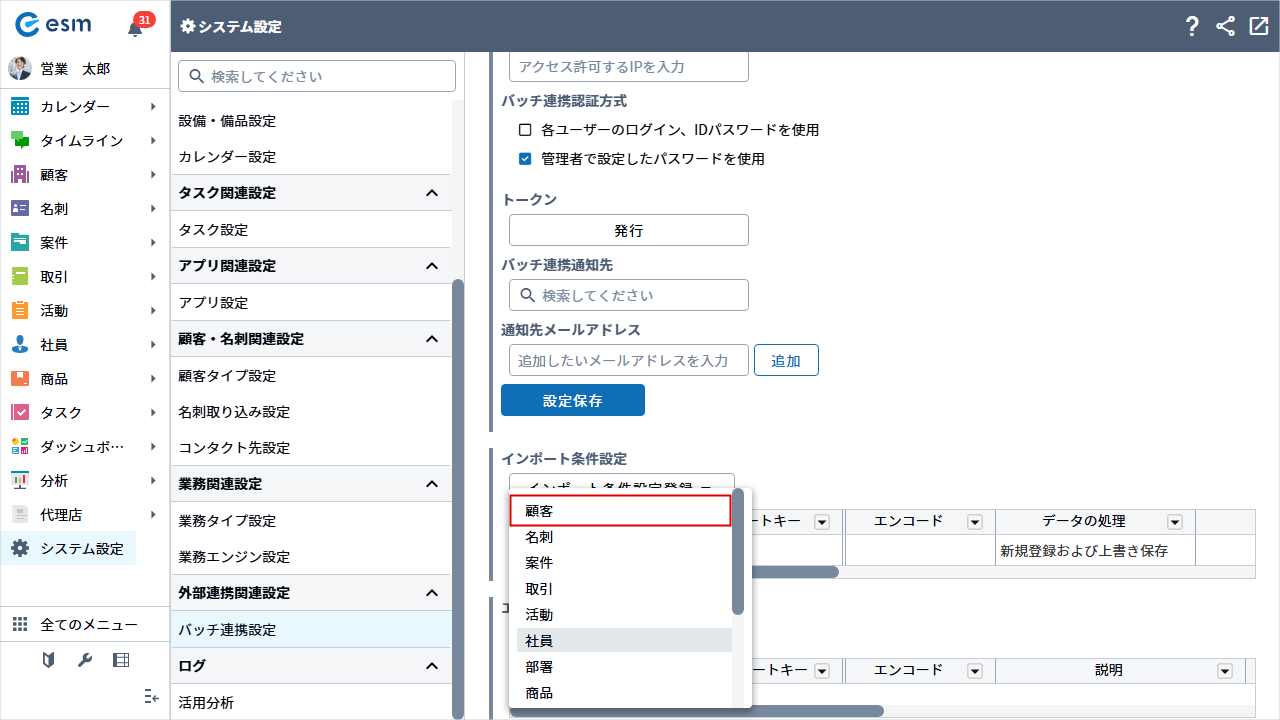This screenshot has height=720, width=1280.
Task: Open page in new window icon
Action: (1258, 27)
